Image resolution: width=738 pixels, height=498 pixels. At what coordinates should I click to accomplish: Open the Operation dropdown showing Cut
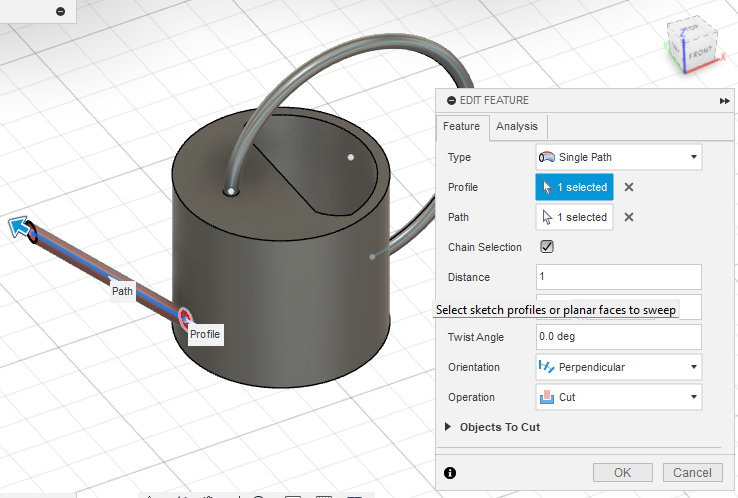(x=618, y=397)
